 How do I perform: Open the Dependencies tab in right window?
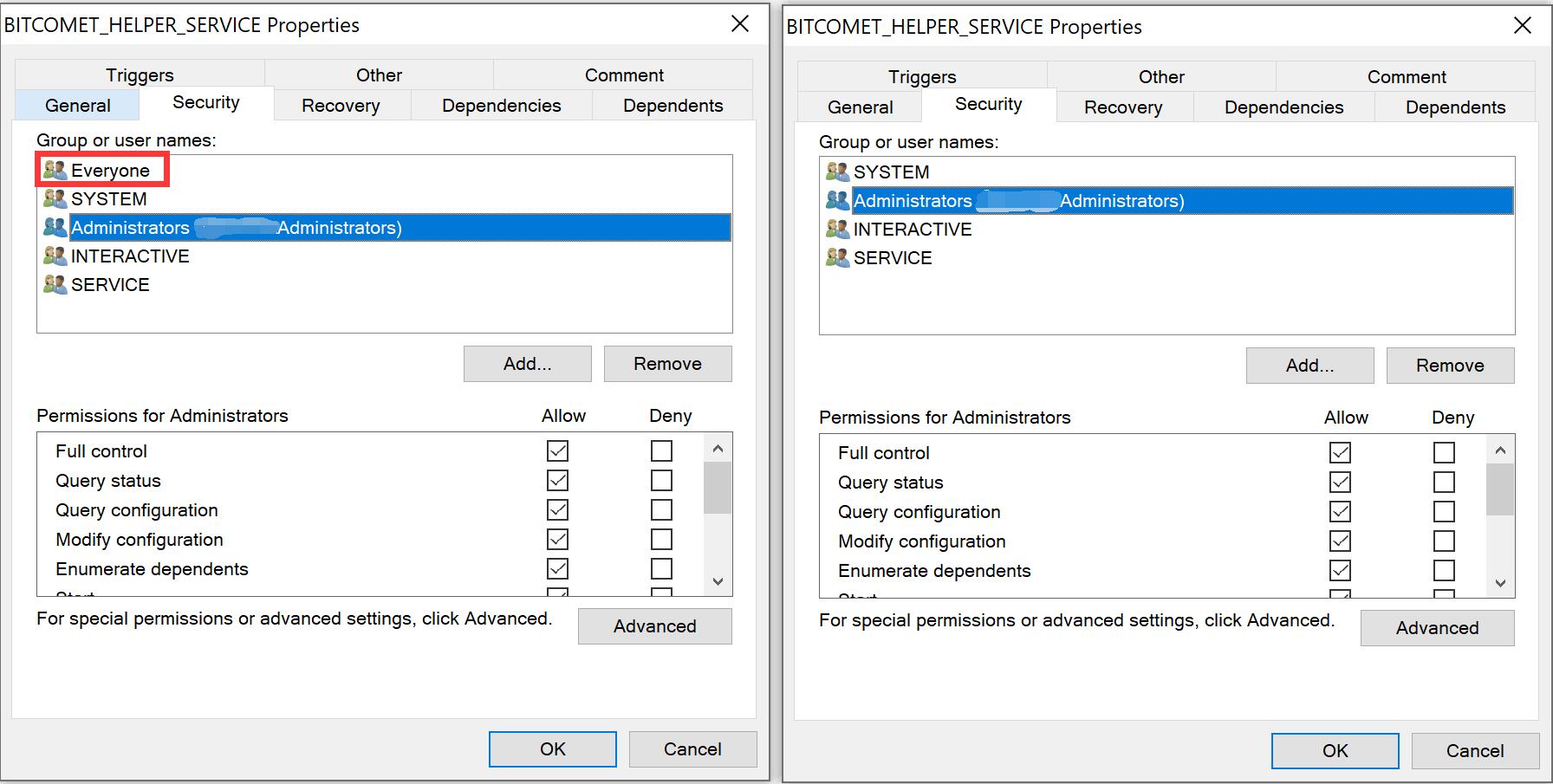coord(1284,107)
